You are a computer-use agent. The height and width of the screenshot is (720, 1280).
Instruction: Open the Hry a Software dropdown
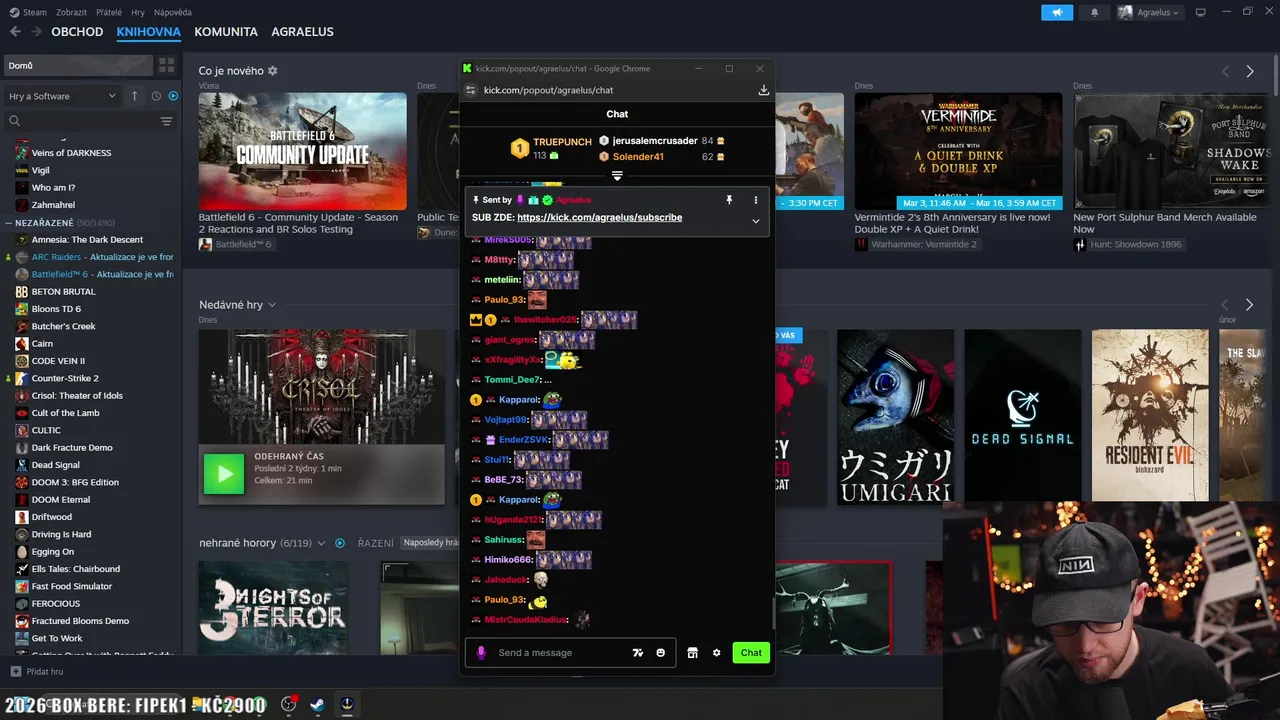pos(62,96)
